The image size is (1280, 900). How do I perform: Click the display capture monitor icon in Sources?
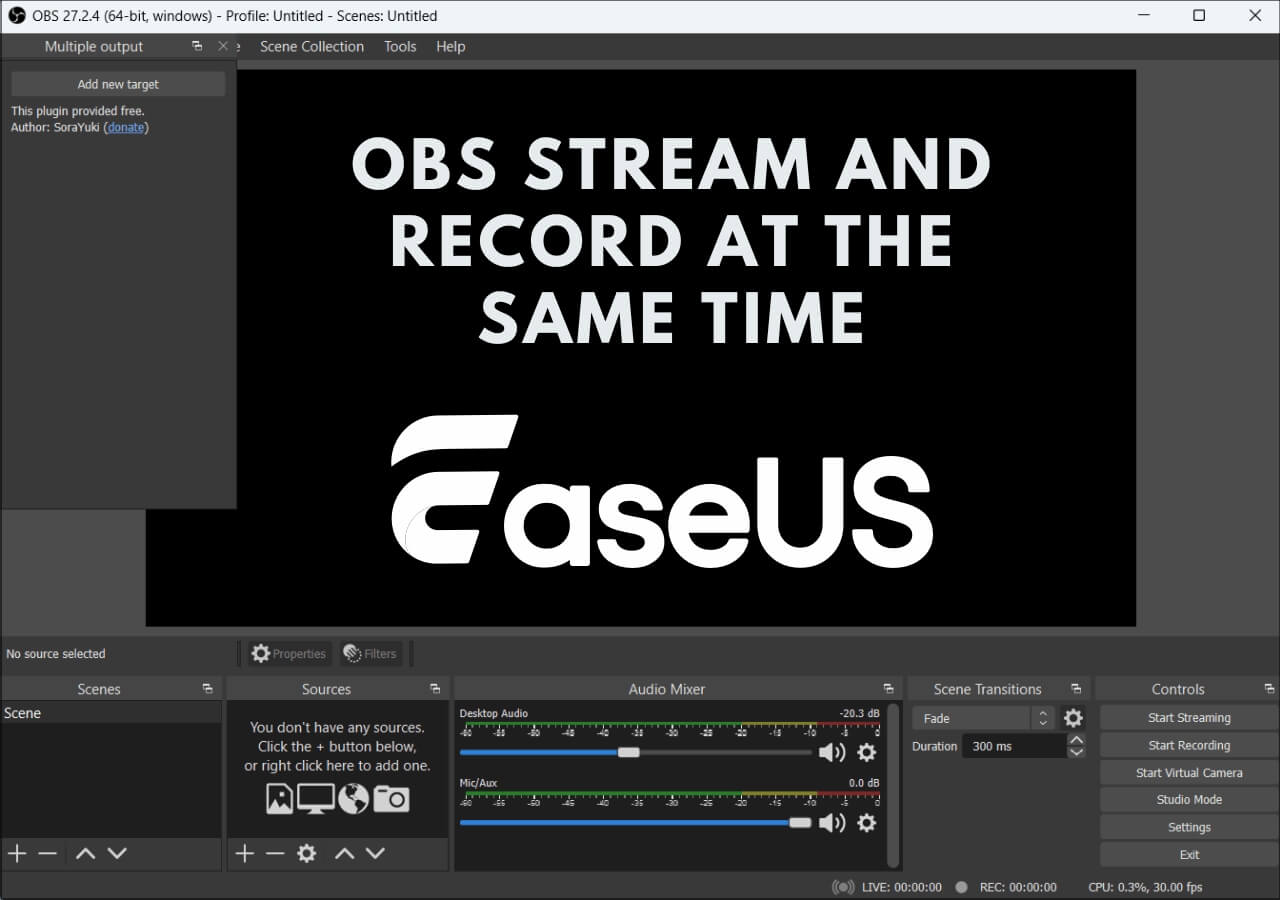pos(316,798)
